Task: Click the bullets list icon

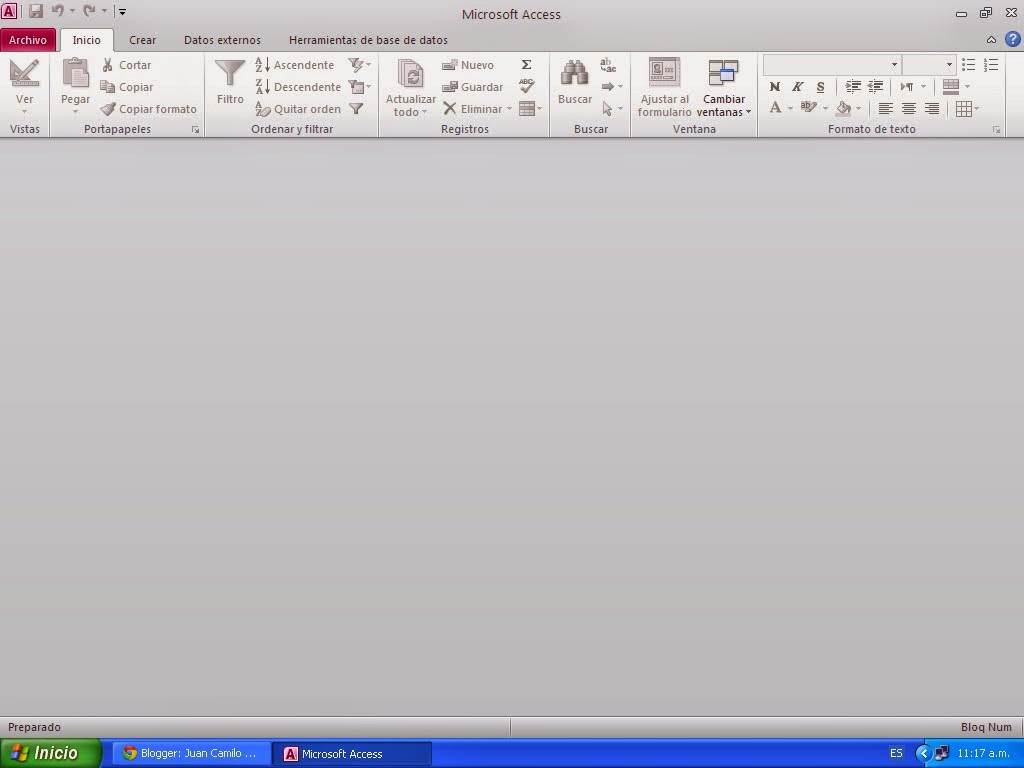Action: 968,65
